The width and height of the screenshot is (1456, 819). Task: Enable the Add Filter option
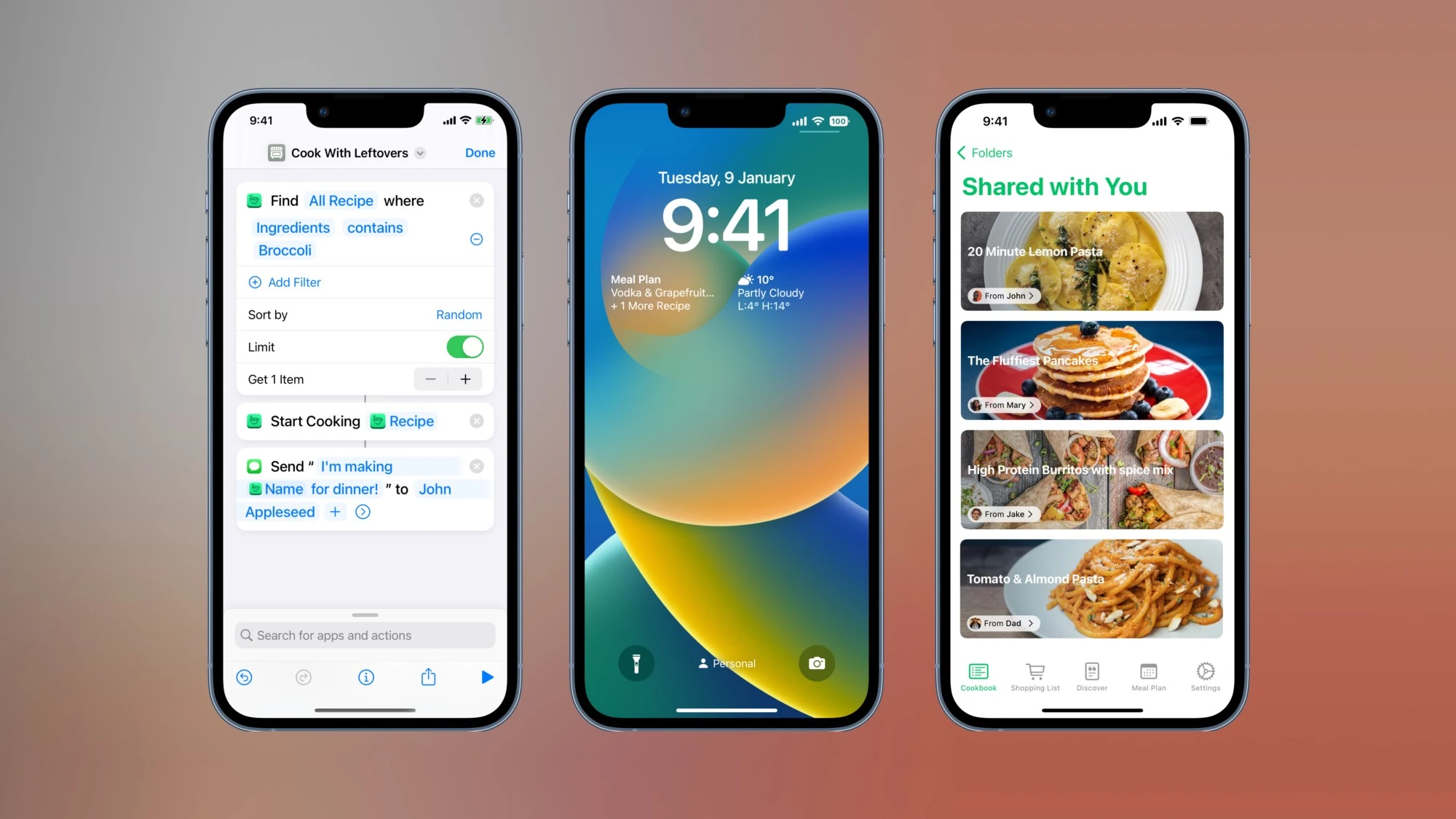tap(285, 282)
